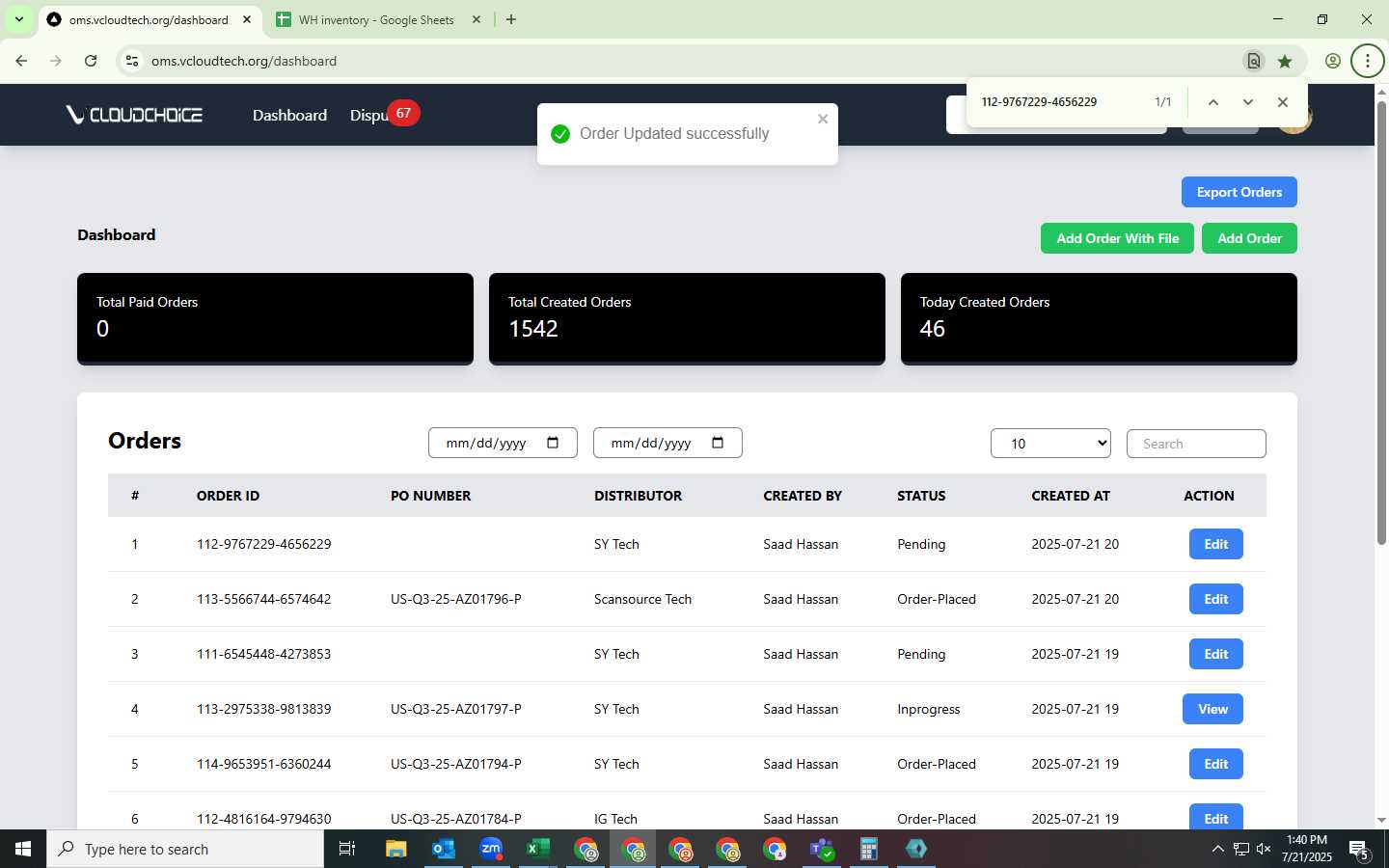Open Windows Start menu

(x=23, y=849)
